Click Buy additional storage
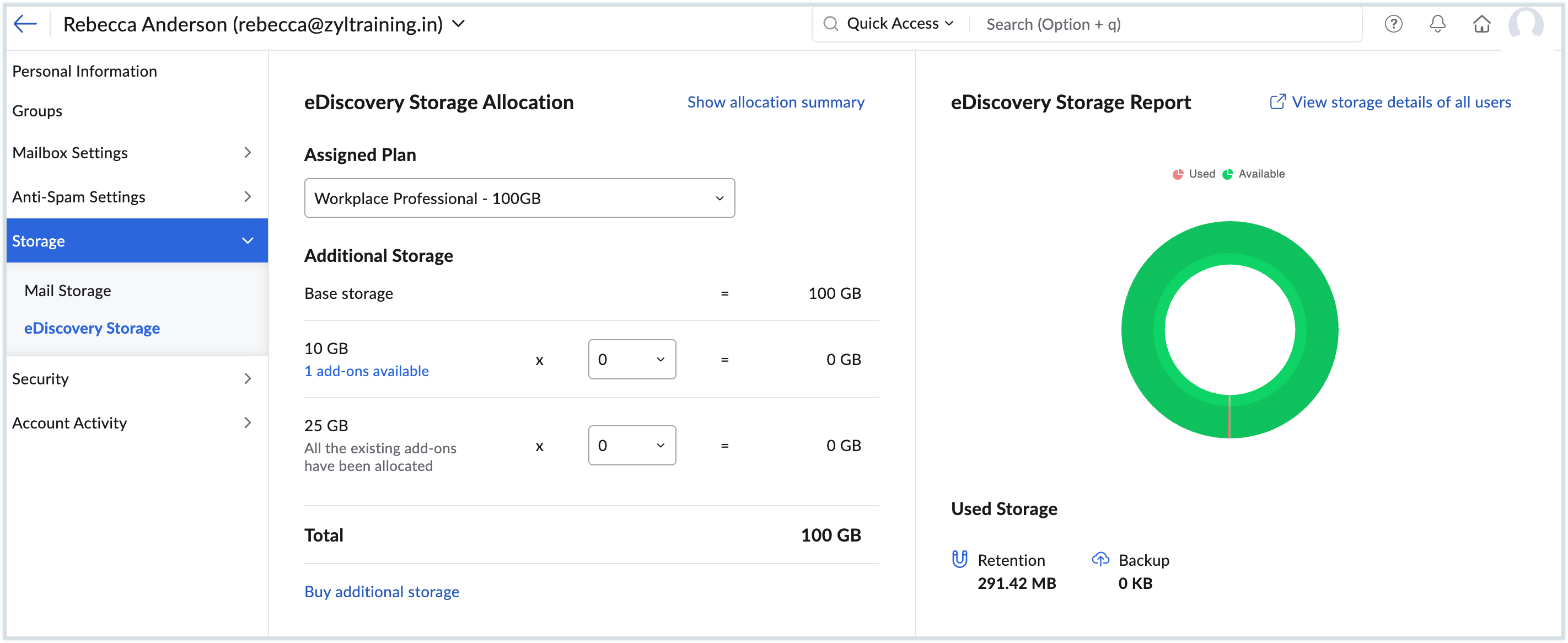Screen dimensions: 1568x643 click(x=382, y=591)
